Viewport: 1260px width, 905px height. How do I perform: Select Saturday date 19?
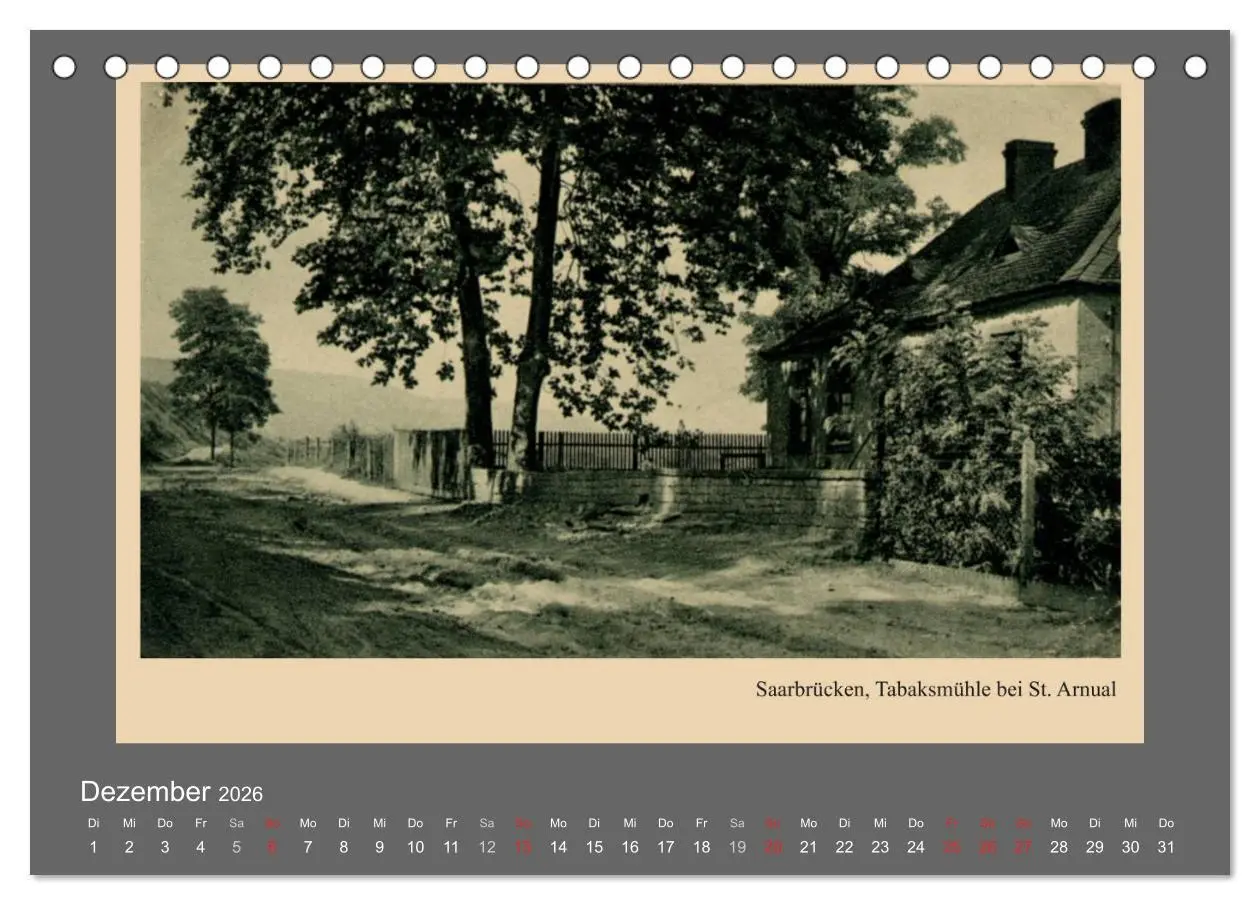tap(737, 847)
